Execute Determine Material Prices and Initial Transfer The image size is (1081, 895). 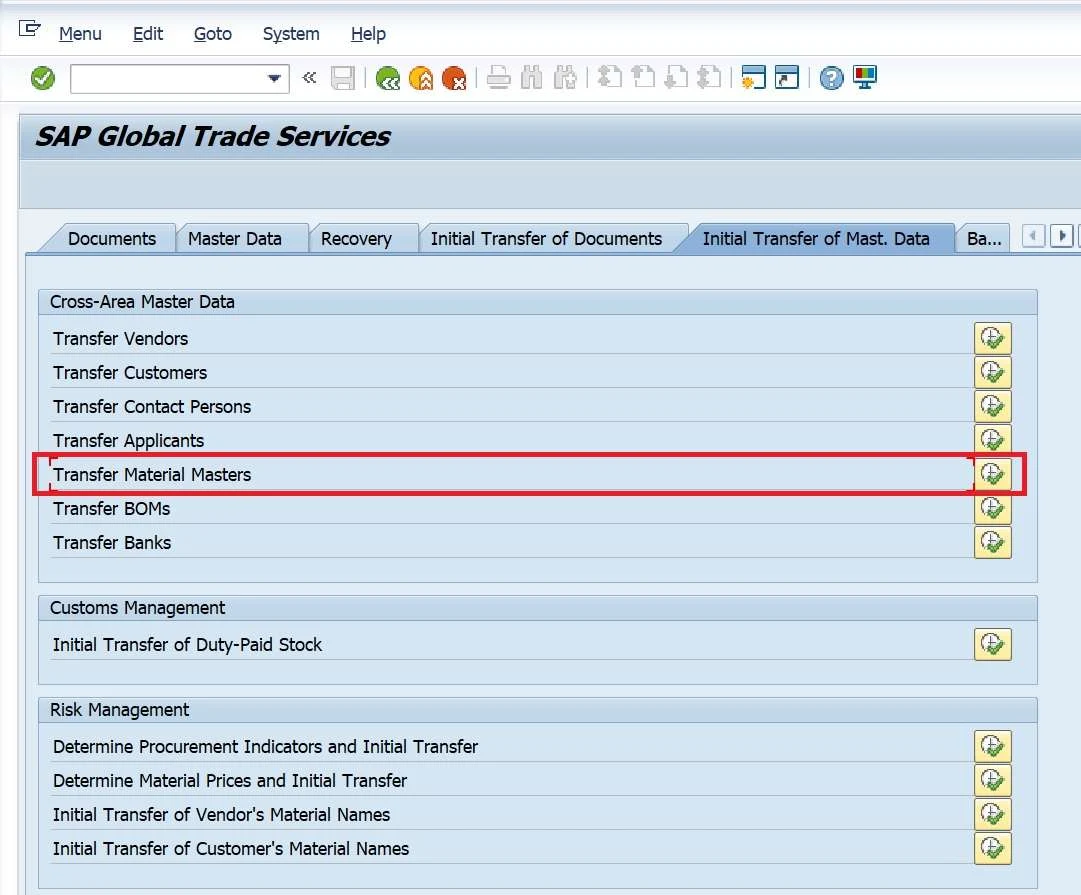coord(992,779)
